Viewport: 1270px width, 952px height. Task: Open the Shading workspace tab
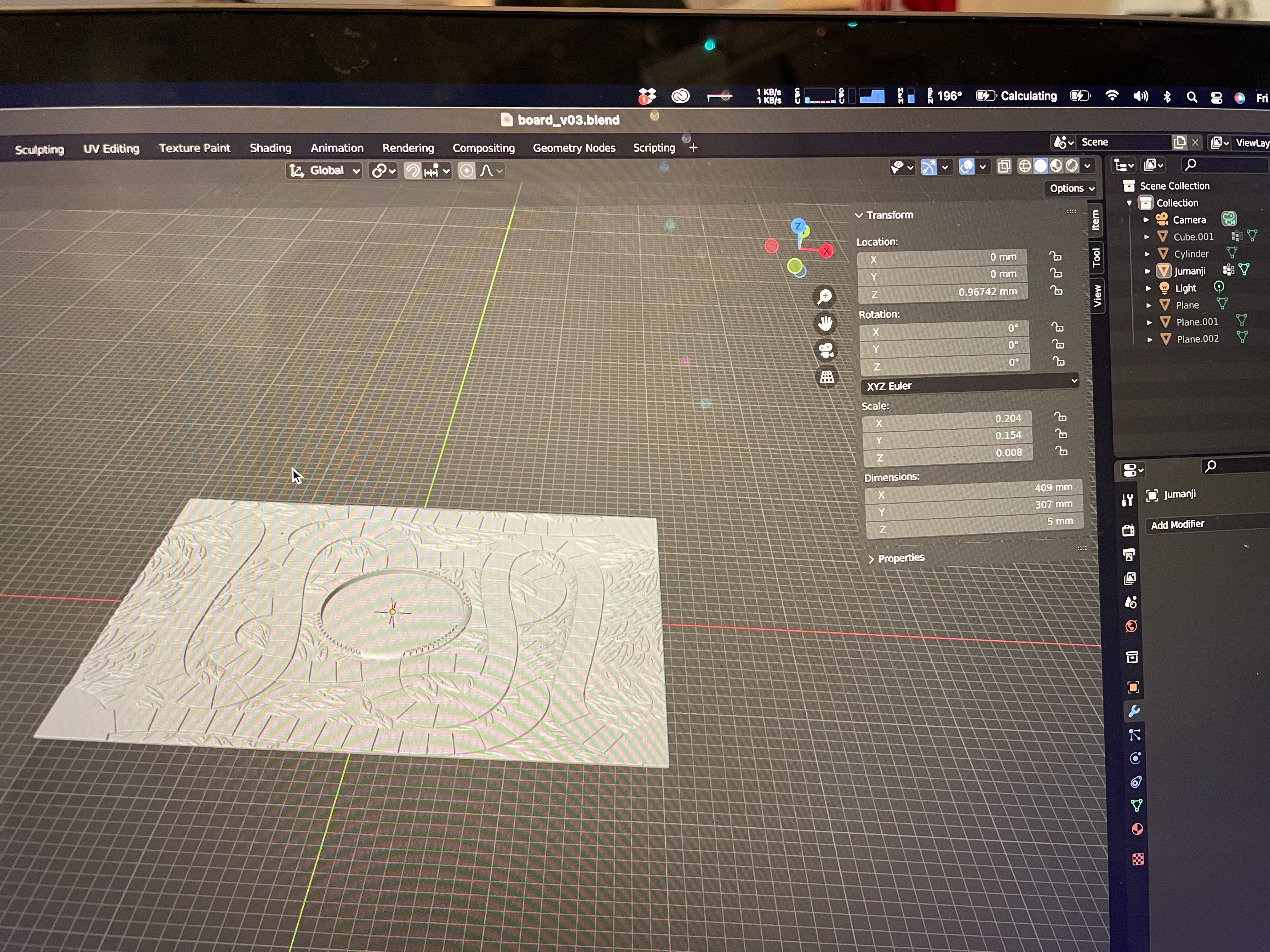click(271, 148)
